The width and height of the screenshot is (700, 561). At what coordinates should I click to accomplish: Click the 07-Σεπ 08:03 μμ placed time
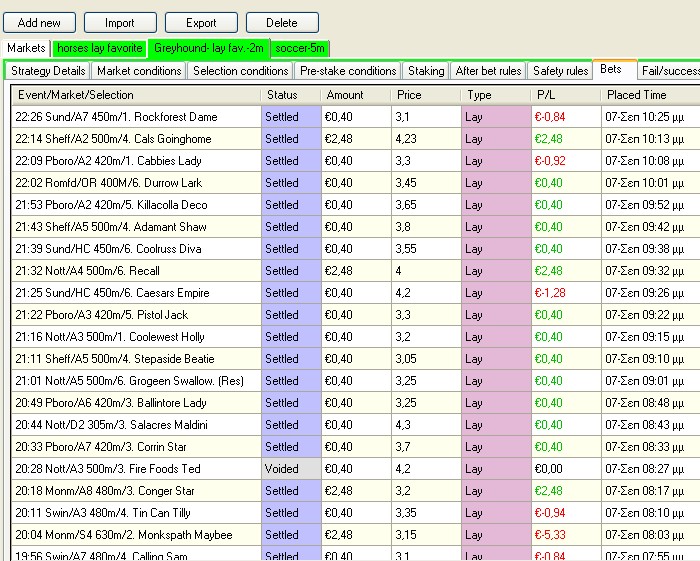pyautogui.click(x=645, y=535)
